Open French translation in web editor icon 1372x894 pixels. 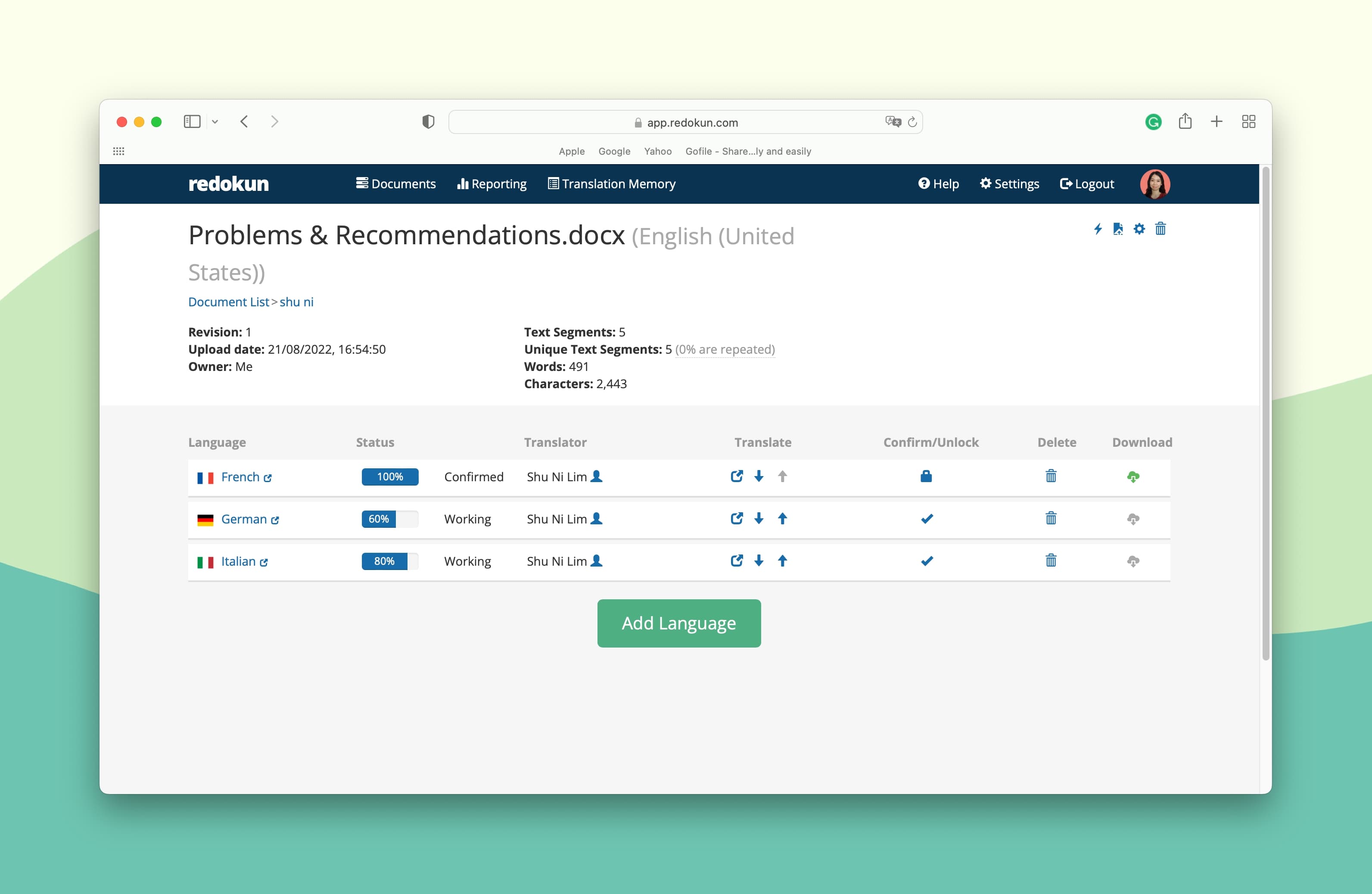[736, 476]
